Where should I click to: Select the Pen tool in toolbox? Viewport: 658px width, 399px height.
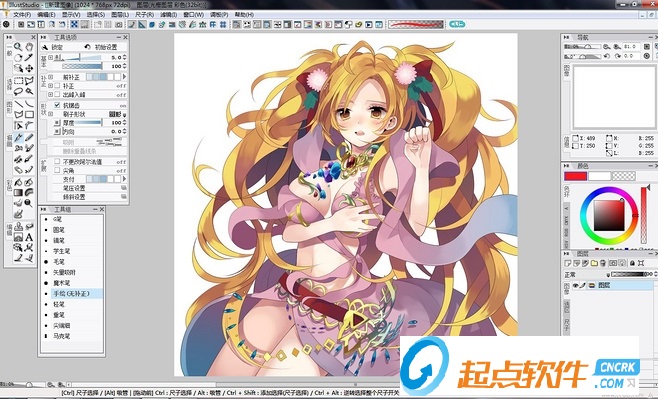[18, 137]
